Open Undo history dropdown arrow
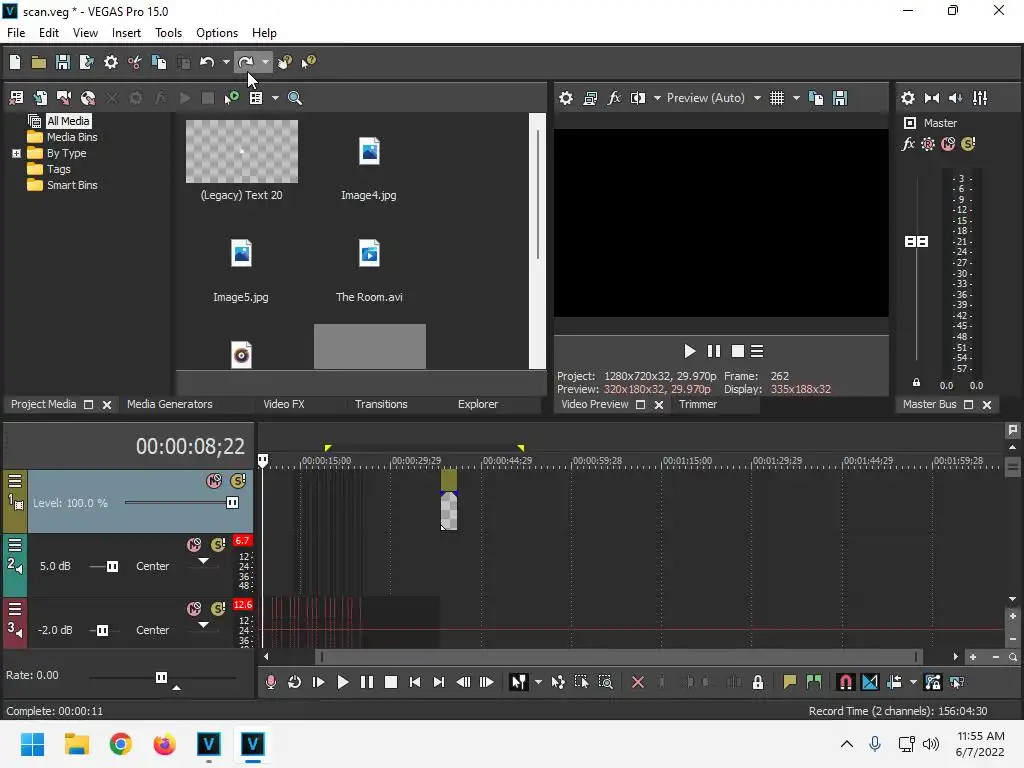The image size is (1024, 768). pyautogui.click(x=226, y=62)
